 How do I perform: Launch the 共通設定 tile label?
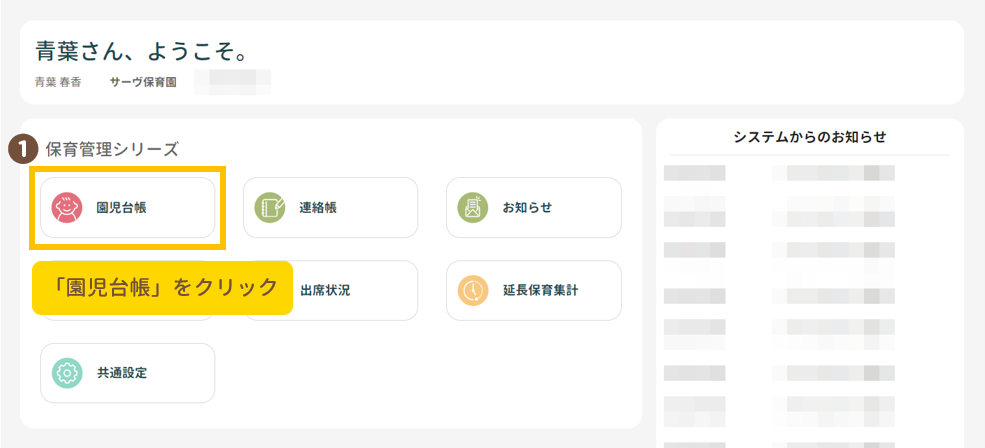pos(121,373)
